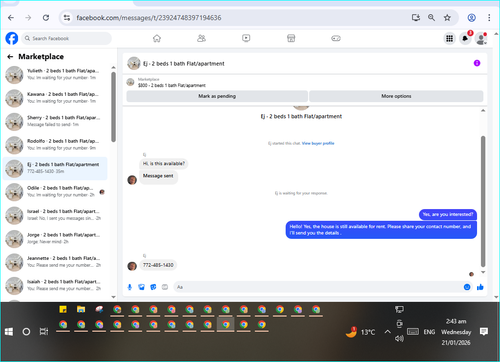Open the Facebook menu grid icon

click(x=449, y=39)
